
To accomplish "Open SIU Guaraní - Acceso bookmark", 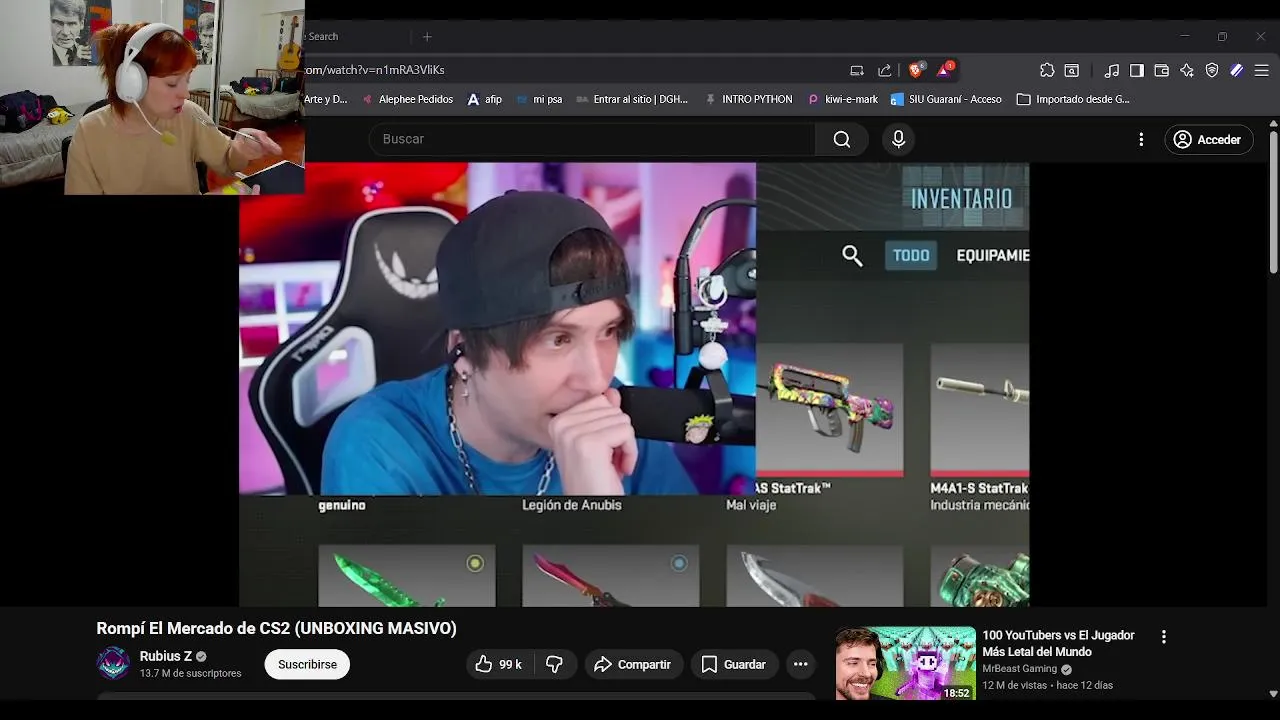I will pos(946,99).
